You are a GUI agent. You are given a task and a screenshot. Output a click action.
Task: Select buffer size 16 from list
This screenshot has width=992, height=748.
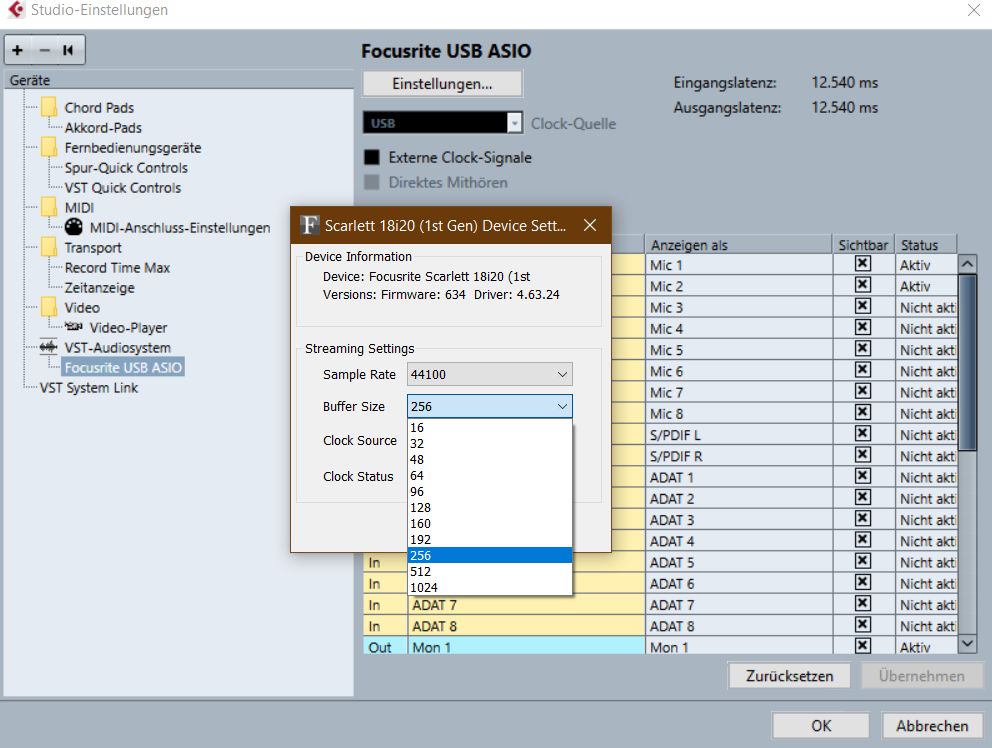pos(490,427)
